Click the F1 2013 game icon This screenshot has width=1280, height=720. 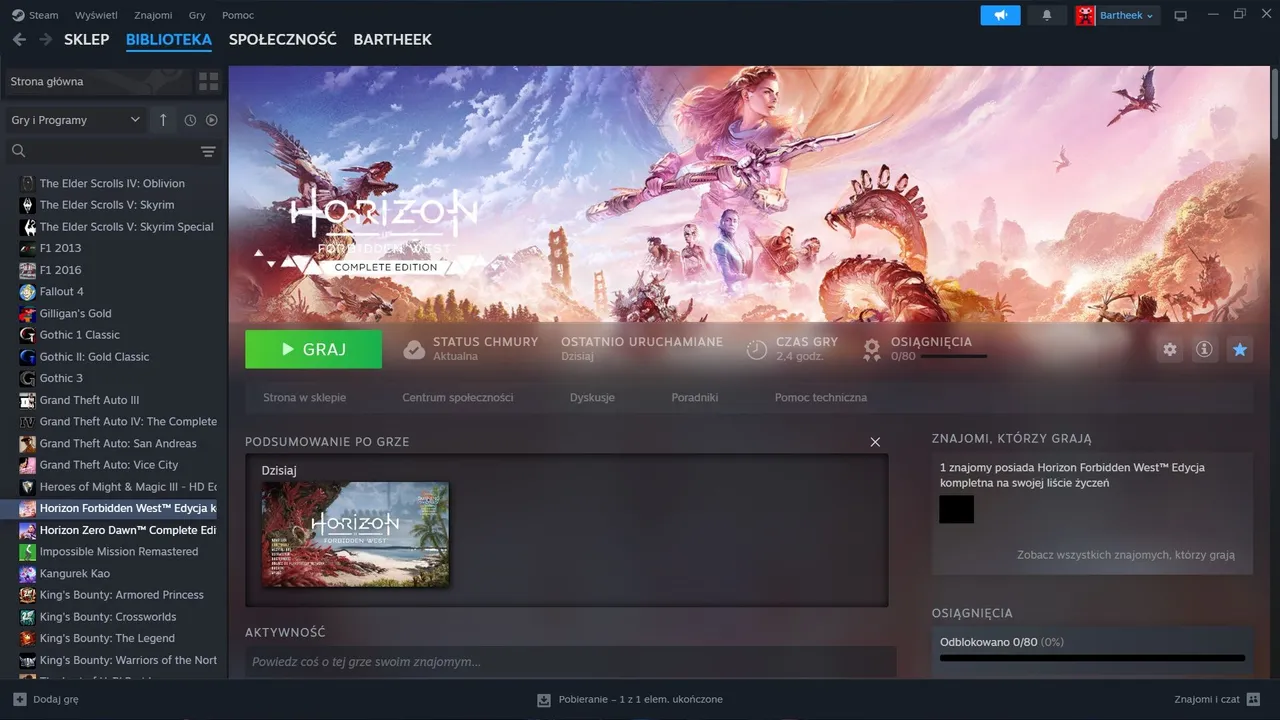(x=28, y=248)
